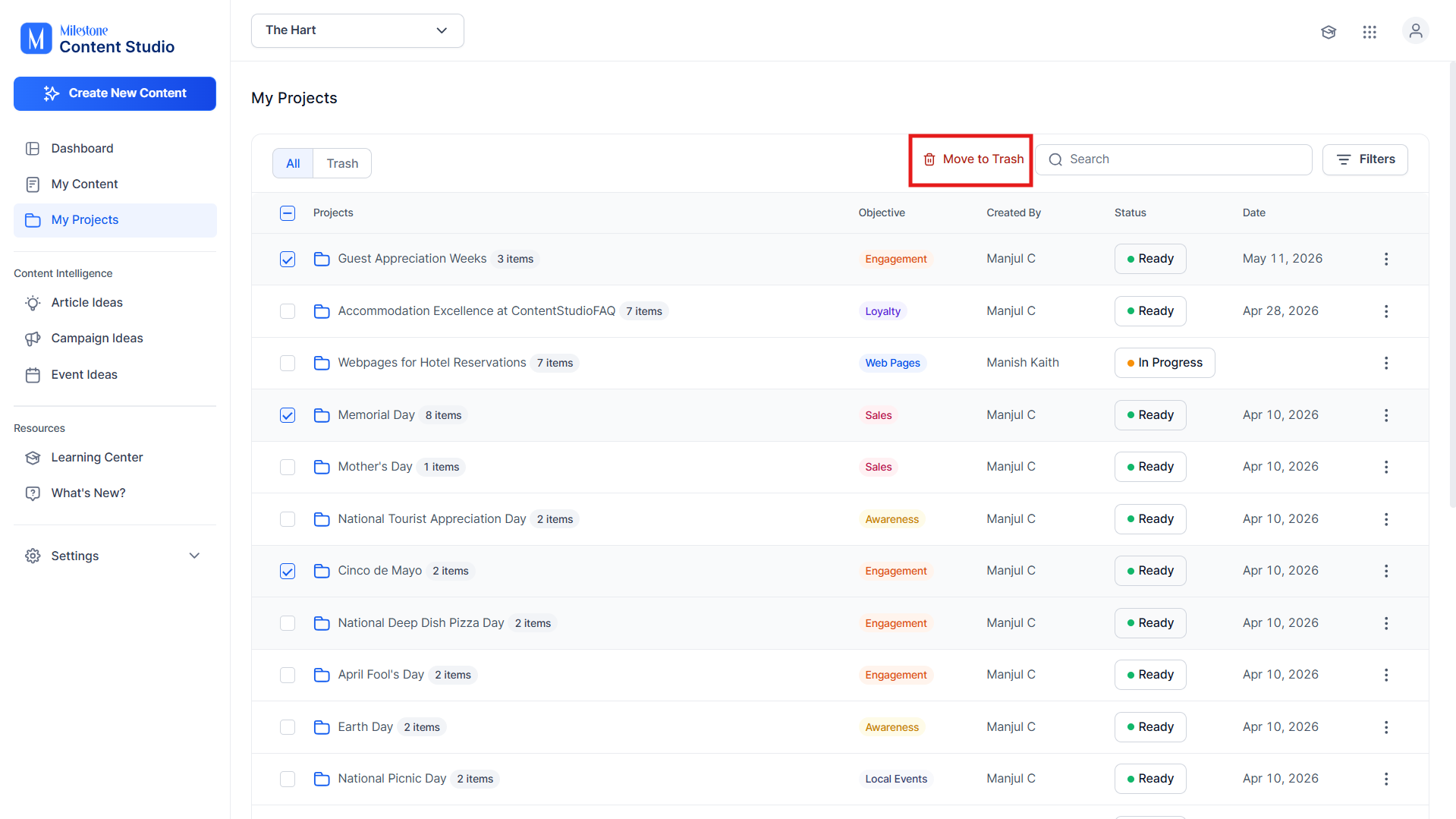Uncheck the Memorial Day checkbox
Screen dimensions: 1456x819
288,415
